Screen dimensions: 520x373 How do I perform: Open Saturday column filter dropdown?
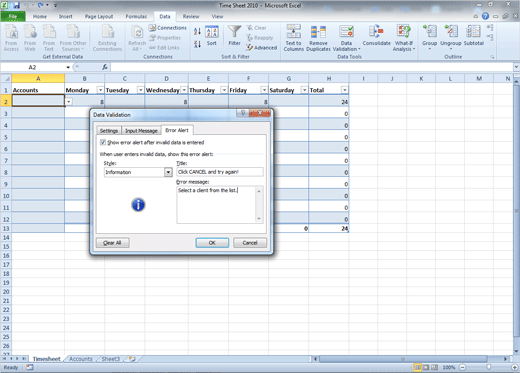tap(304, 90)
